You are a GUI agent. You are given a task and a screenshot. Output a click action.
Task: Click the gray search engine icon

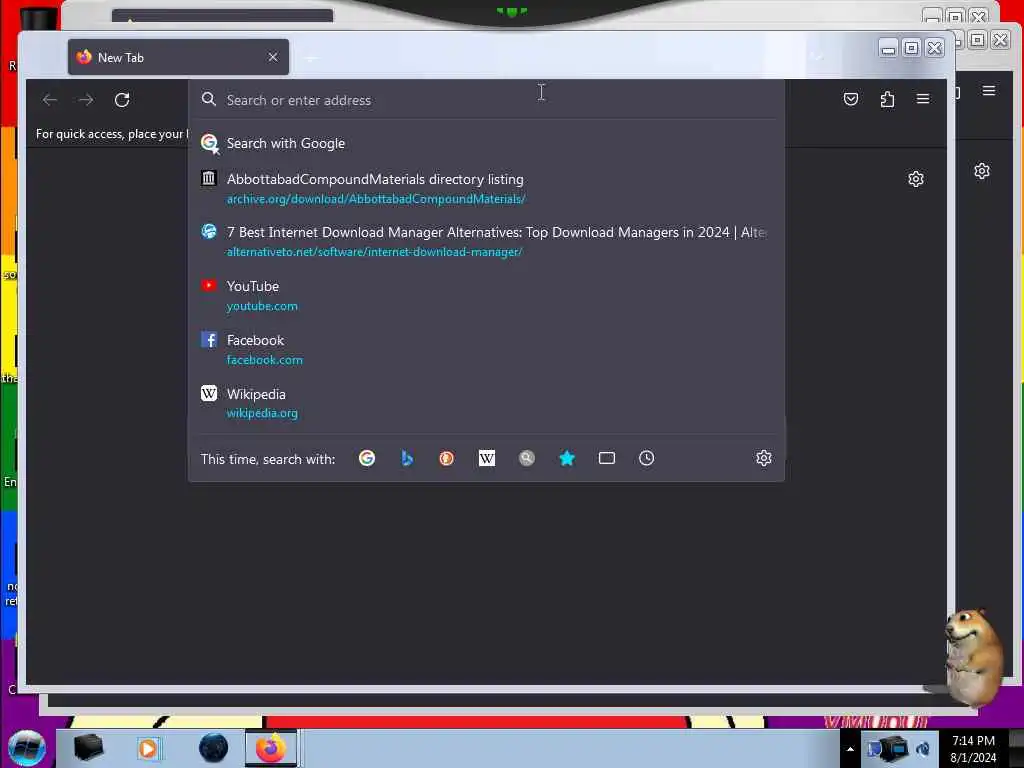click(x=526, y=458)
